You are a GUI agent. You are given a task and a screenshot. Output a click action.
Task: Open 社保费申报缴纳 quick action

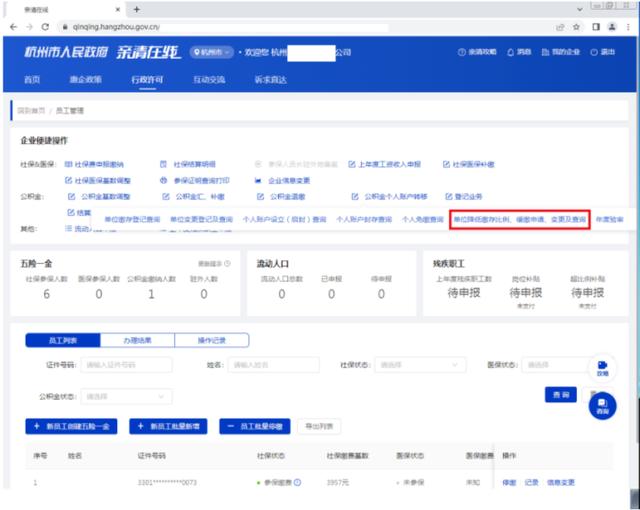[x=94, y=164]
